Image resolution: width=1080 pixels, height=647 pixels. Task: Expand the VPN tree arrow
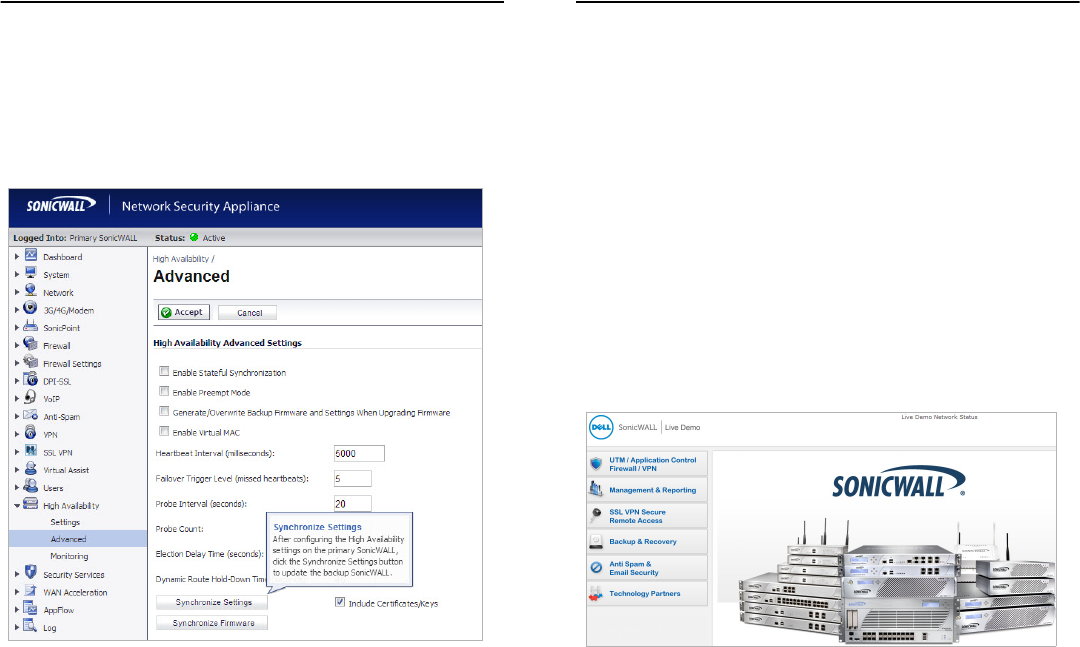click(17, 434)
